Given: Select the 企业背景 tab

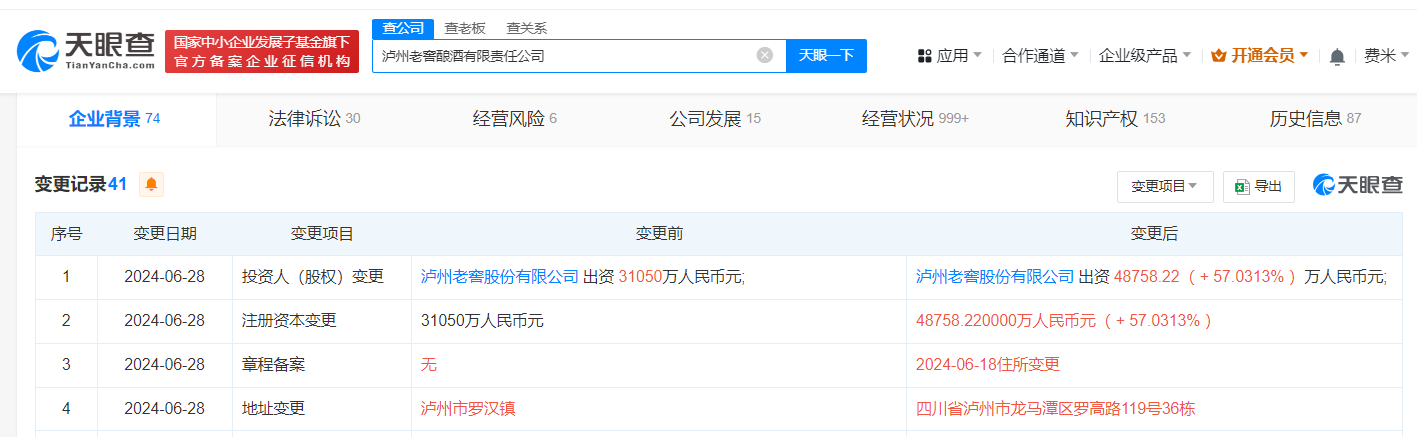Looking at the screenshot, I should pyautogui.click(x=115, y=119).
